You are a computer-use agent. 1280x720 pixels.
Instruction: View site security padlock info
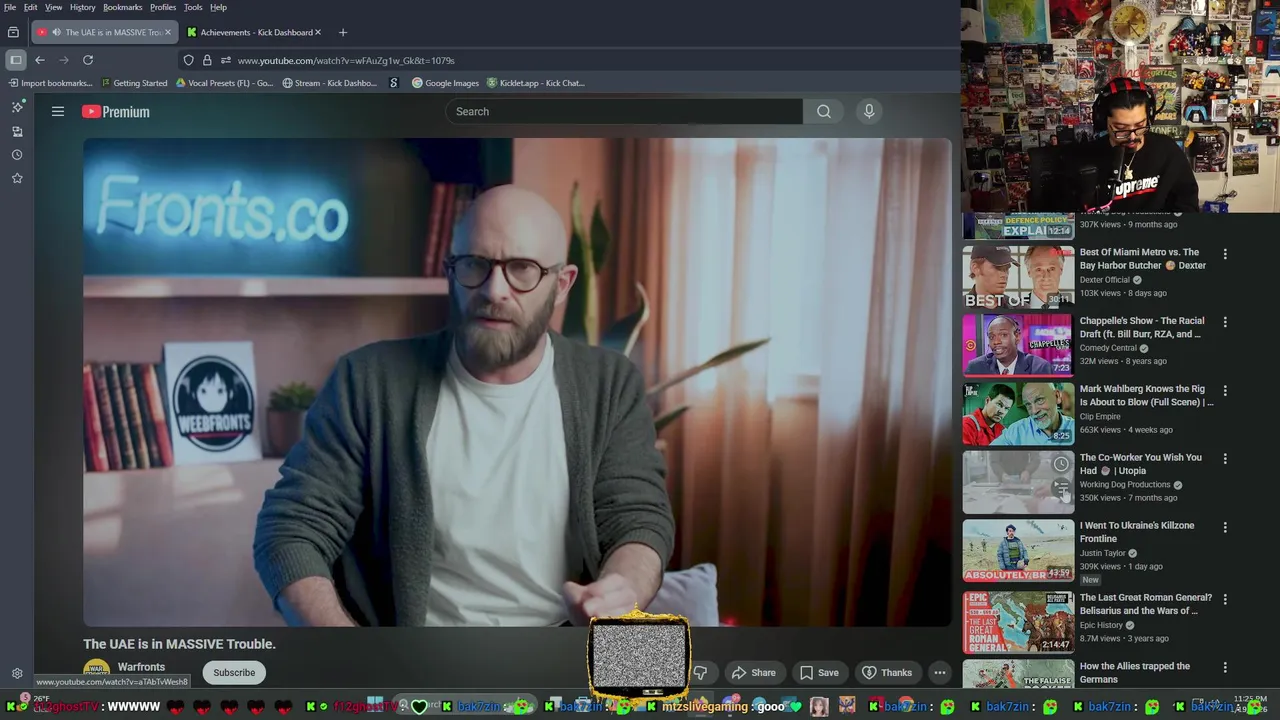click(x=207, y=60)
